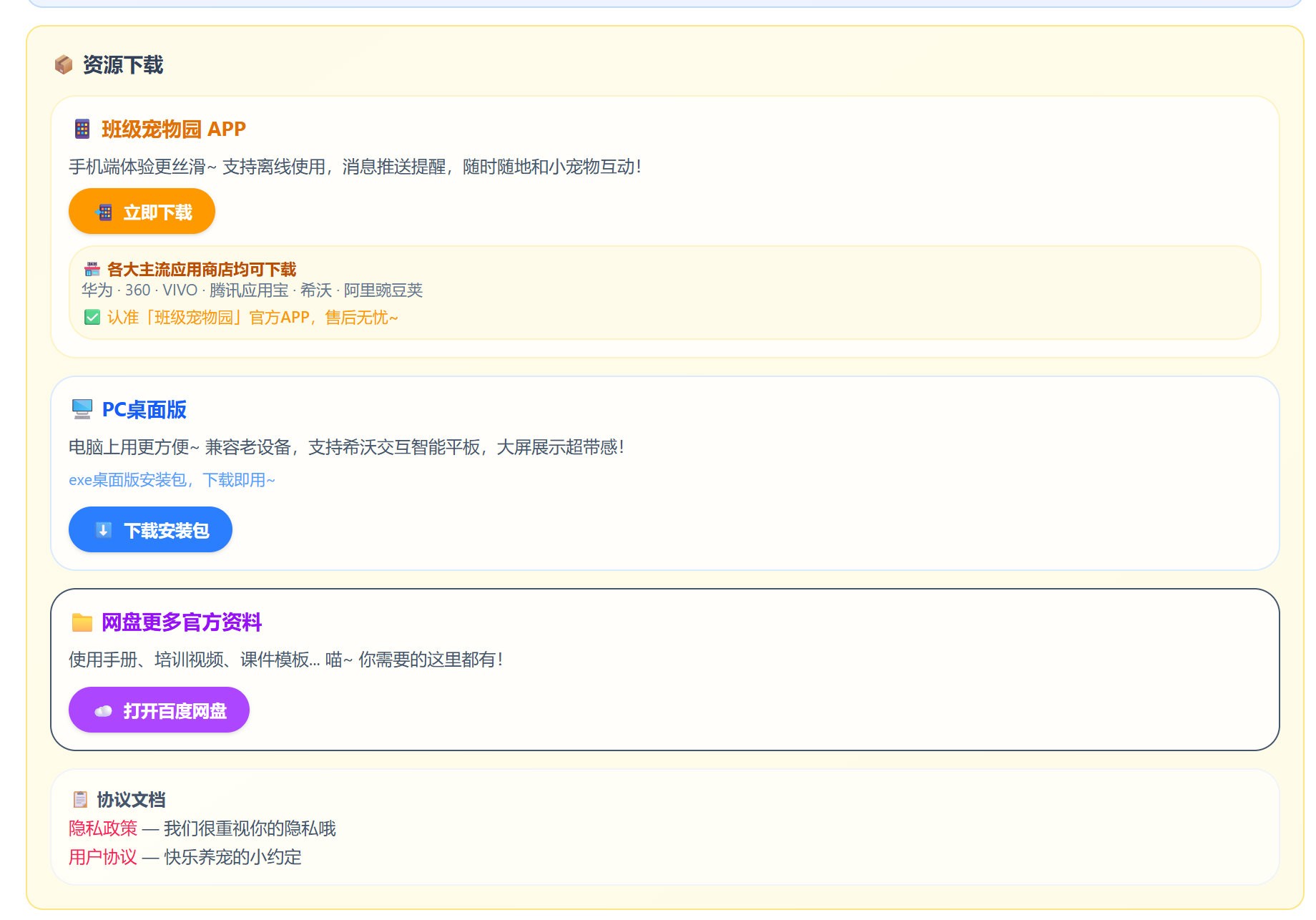The height and width of the screenshot is (920, 1316).
Task: Click the text 快乐养宠的小约定
Action: tap(233, 856)
